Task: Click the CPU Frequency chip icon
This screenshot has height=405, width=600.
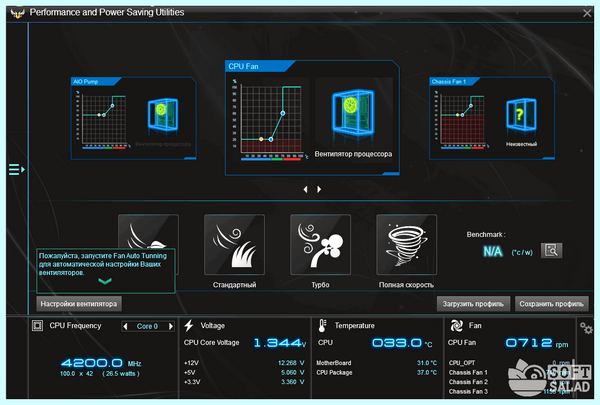Action: tap(37, 326)
